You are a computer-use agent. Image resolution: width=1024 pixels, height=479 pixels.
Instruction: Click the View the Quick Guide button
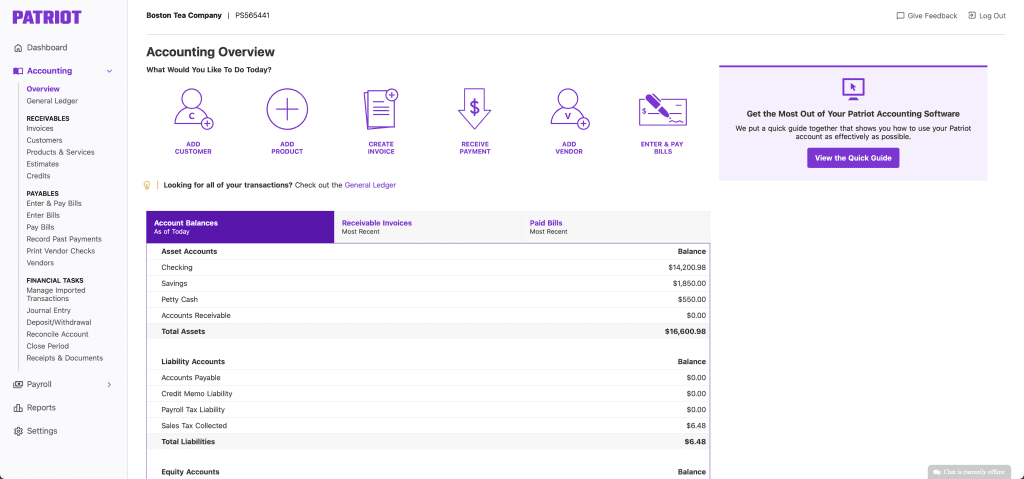tap(853, 158)
